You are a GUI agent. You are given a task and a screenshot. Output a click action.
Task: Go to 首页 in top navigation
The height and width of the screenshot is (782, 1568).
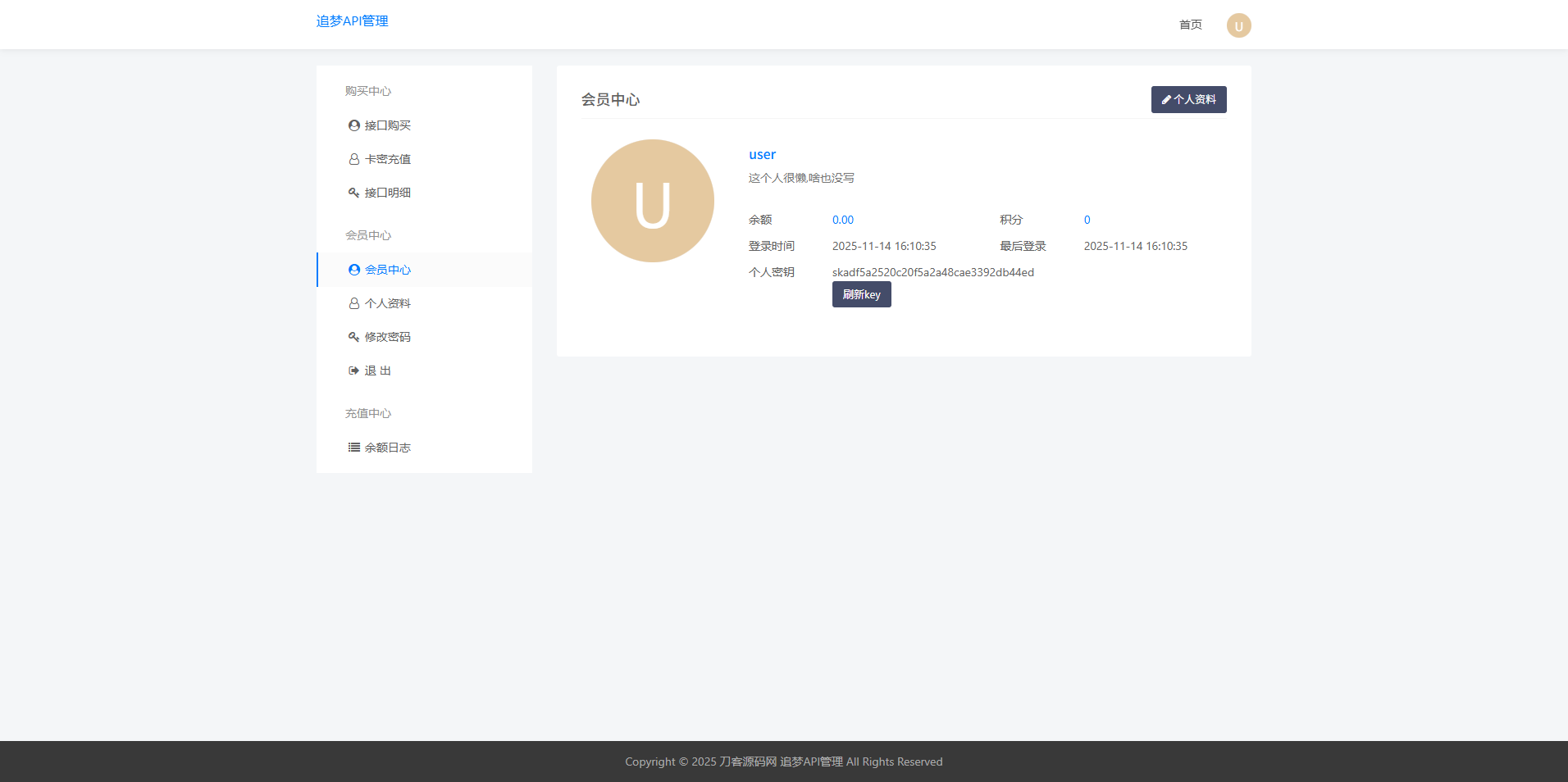tap(1190, 25)
